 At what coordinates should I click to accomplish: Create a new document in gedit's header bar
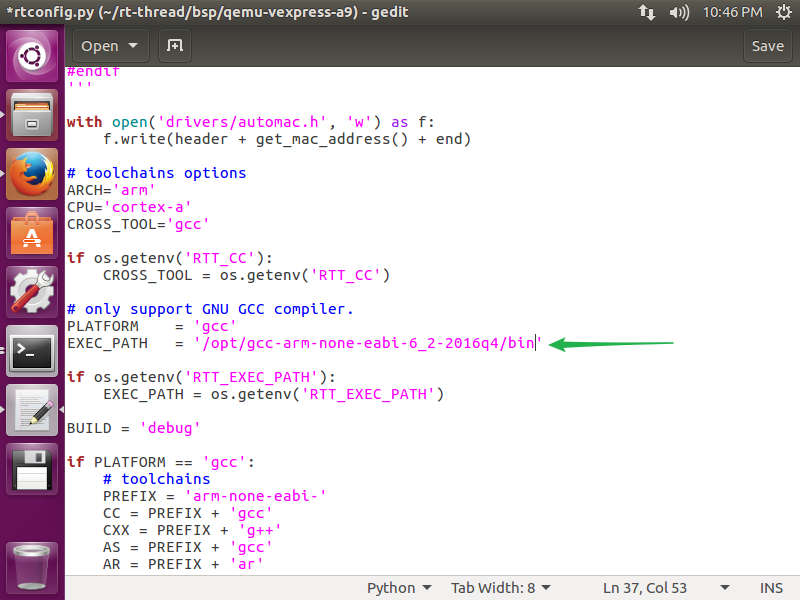[174, 45]
